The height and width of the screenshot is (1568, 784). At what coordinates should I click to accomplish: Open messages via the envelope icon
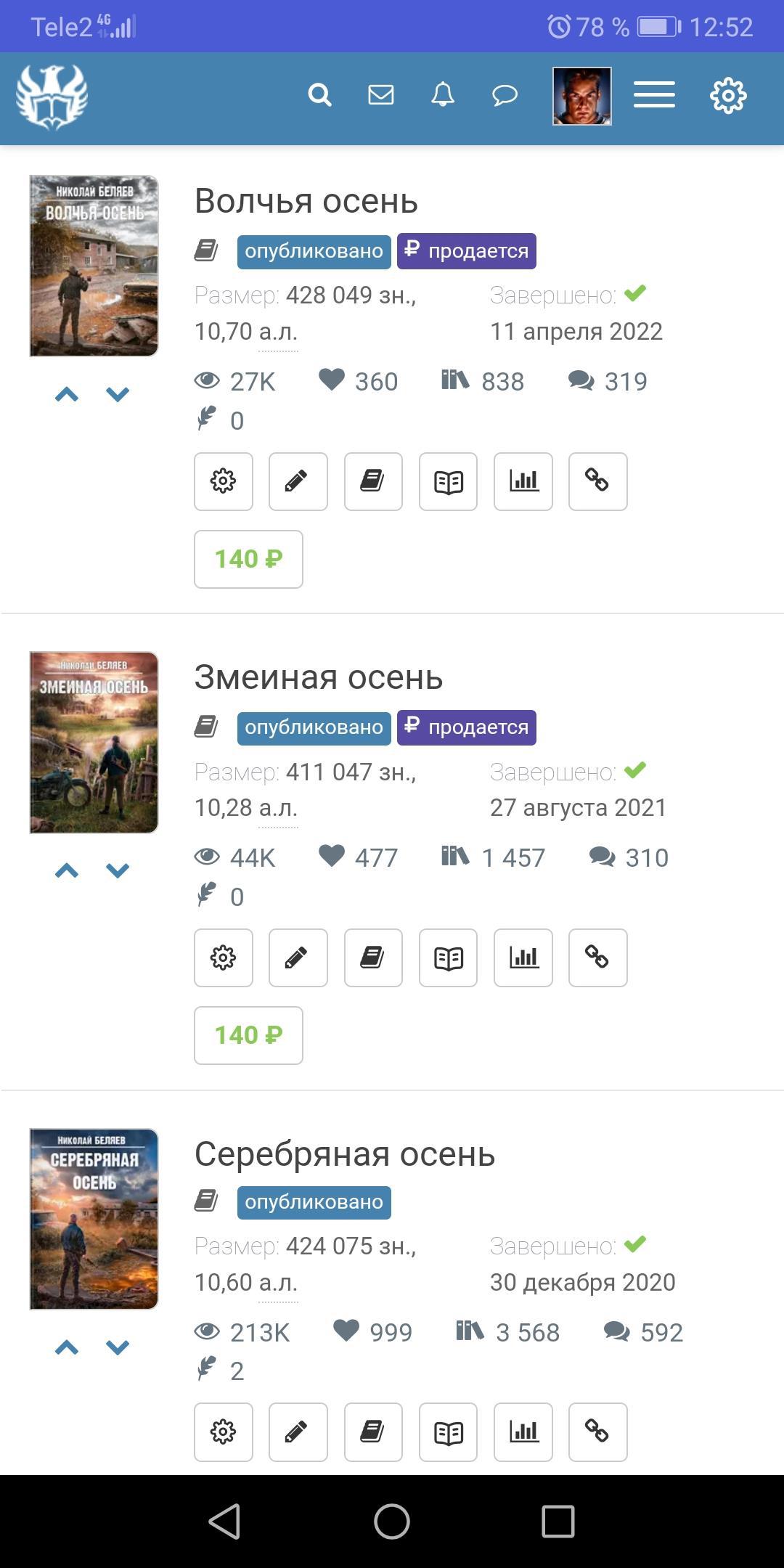(381, 95)
